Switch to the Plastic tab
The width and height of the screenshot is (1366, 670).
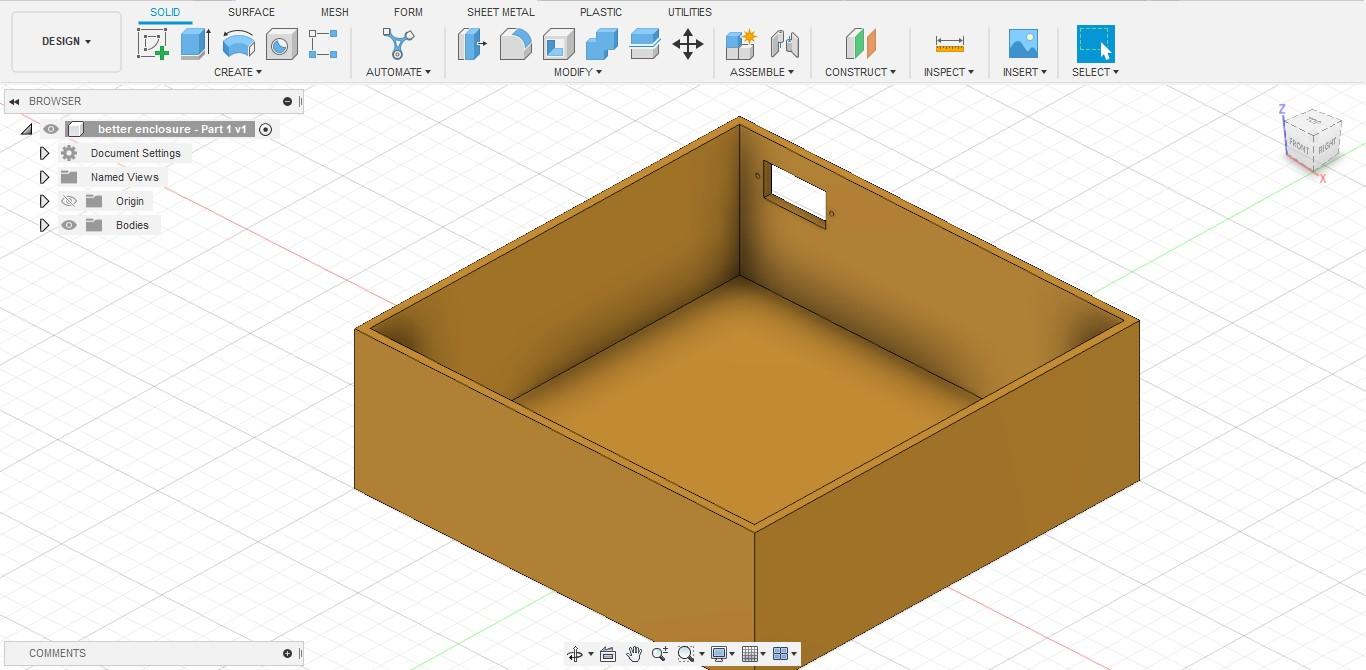click(600, 12)
